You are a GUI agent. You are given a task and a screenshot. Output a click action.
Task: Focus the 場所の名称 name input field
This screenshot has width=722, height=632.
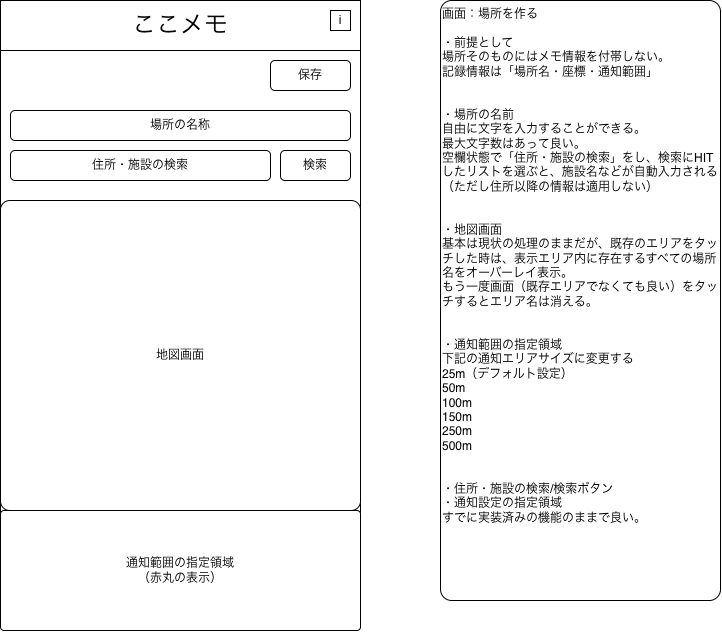point(180,125)
